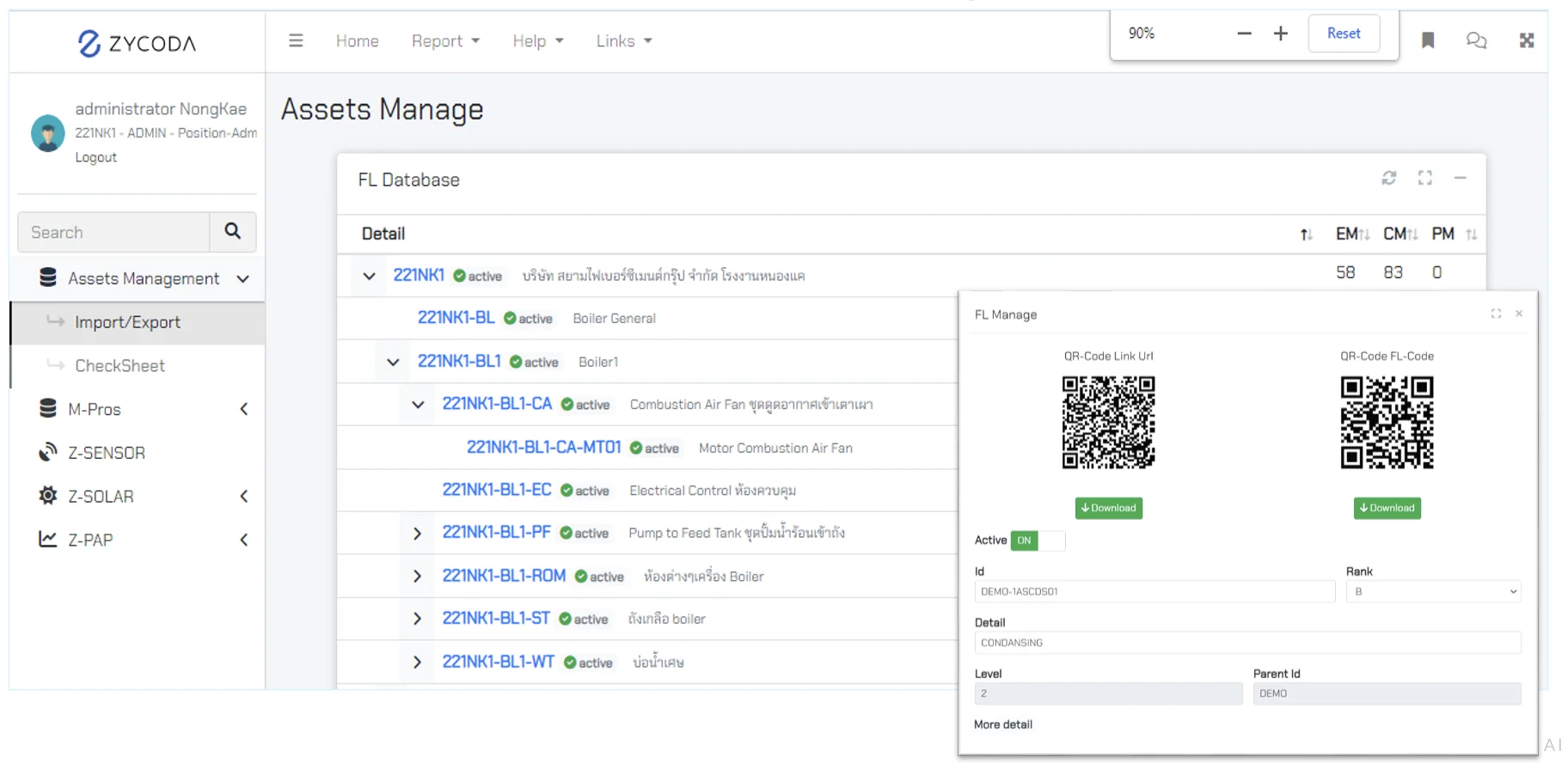This screenshot has height=763, width=1568.
Task: Click the M-Pros database icon
Action: pos(48,408)
